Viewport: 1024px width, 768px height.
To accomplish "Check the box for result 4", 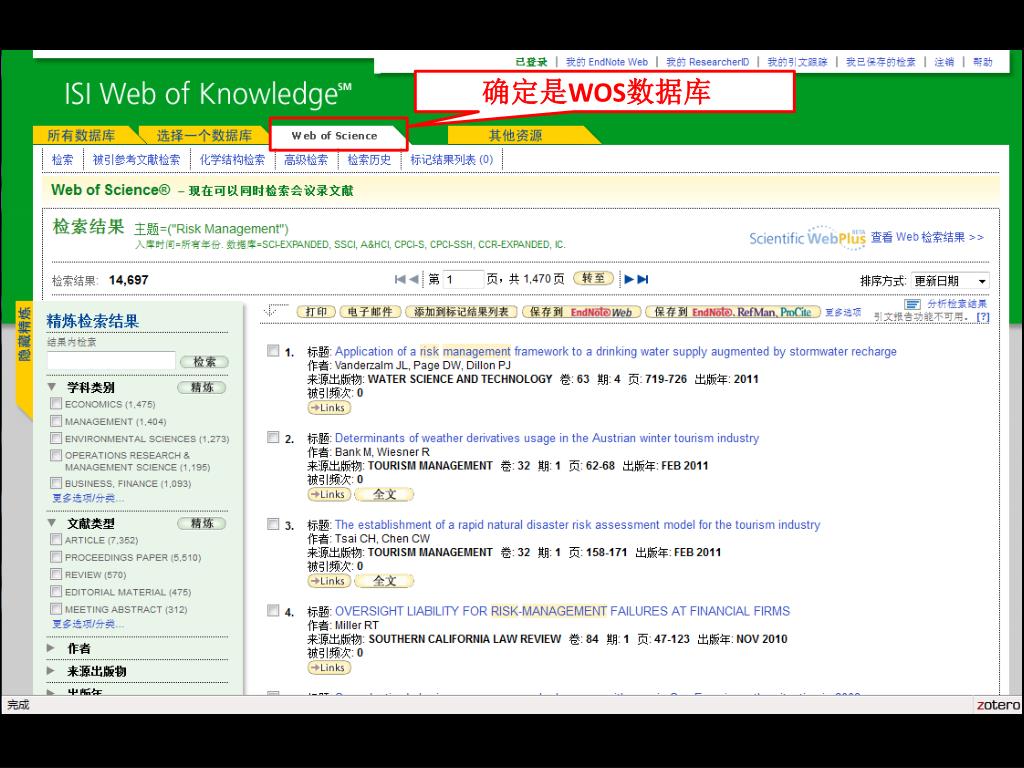I will click(x=273, y=611).
